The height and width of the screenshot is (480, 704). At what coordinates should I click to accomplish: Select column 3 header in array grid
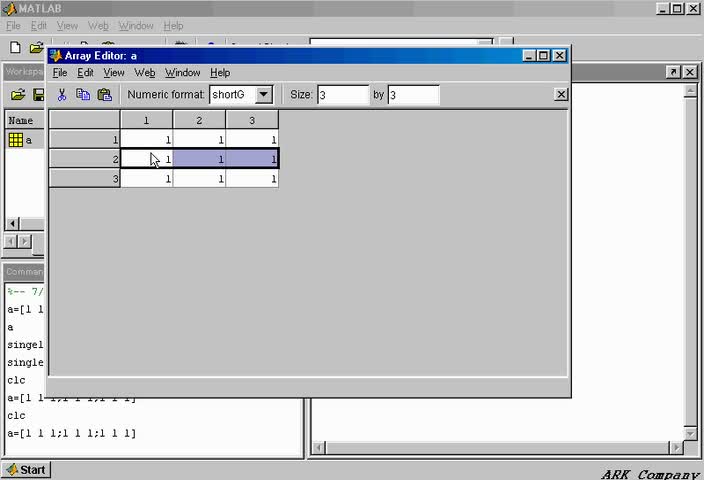(x=252, y=120)
